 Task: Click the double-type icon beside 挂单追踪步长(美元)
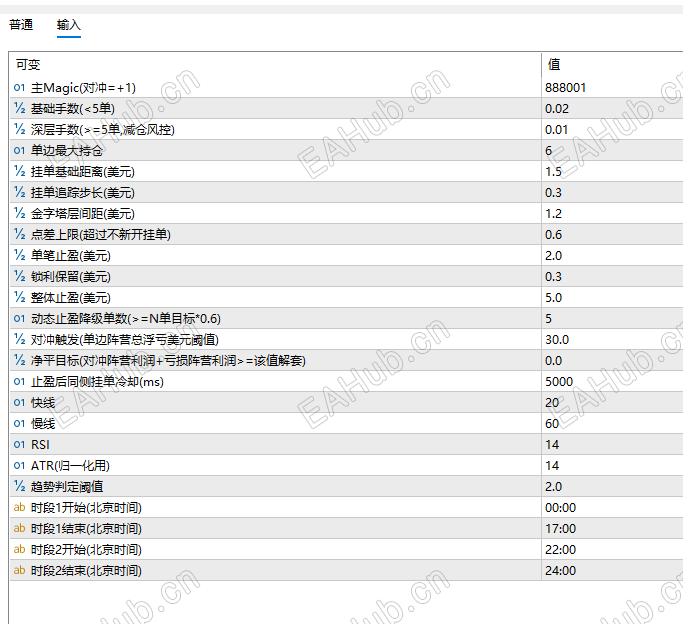click(x=20, y=192)
